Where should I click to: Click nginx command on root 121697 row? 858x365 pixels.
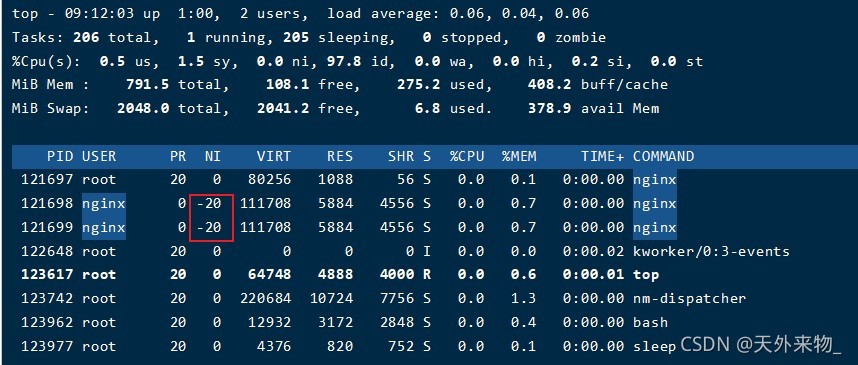point(655,179)
